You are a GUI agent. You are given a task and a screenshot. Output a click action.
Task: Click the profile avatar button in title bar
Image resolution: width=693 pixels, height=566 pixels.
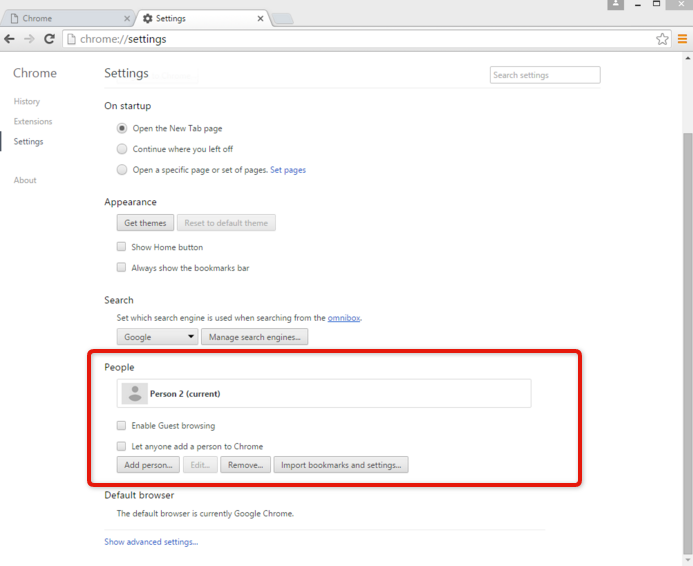tap(616, 4)
